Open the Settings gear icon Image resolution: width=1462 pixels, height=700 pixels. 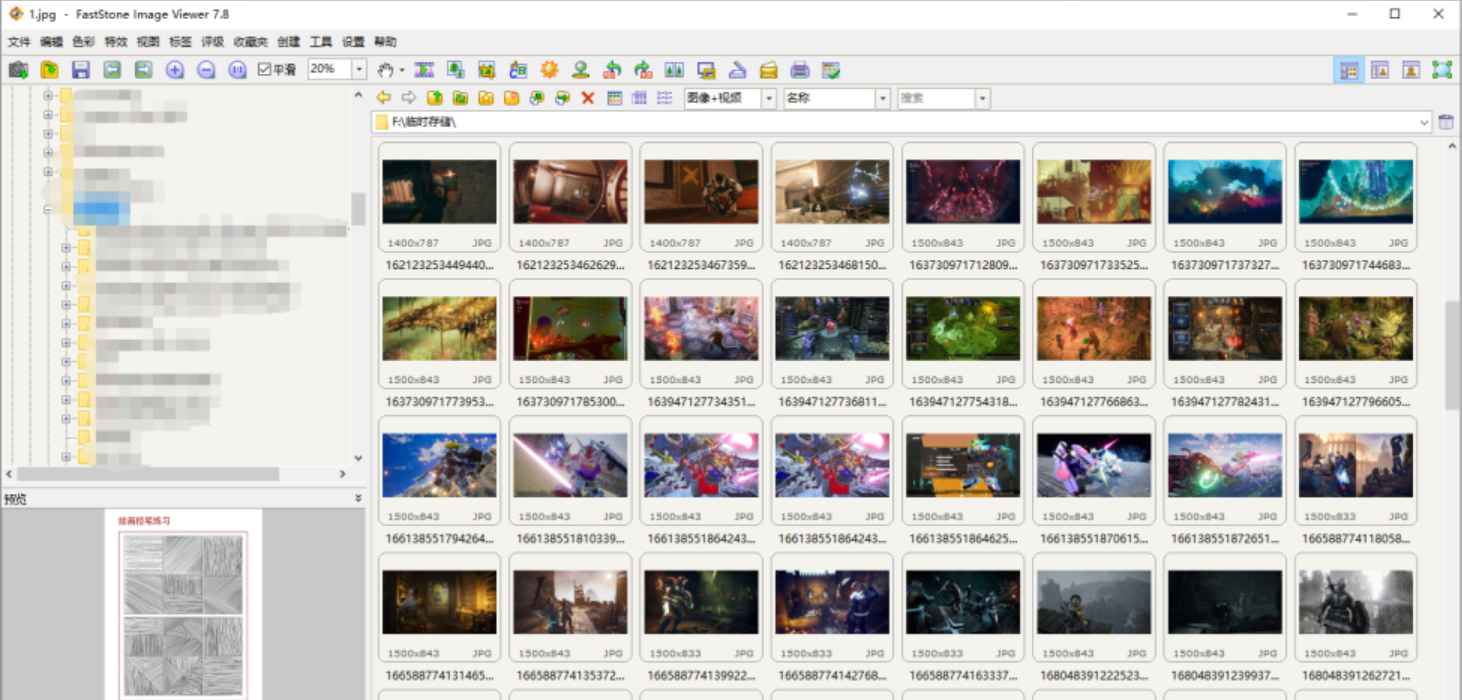tap(550, 69)
